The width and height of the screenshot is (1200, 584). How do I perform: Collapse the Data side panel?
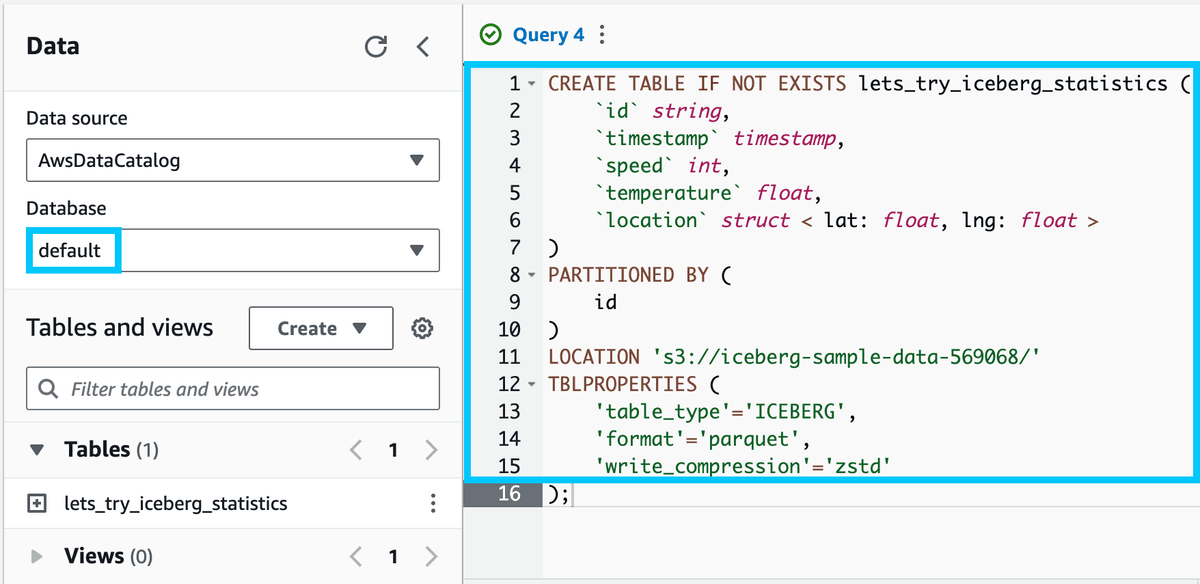click(423, 47)
